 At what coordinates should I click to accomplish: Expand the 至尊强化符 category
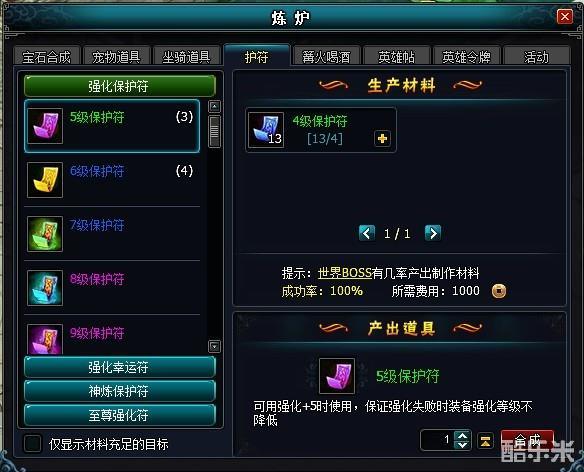120,415
